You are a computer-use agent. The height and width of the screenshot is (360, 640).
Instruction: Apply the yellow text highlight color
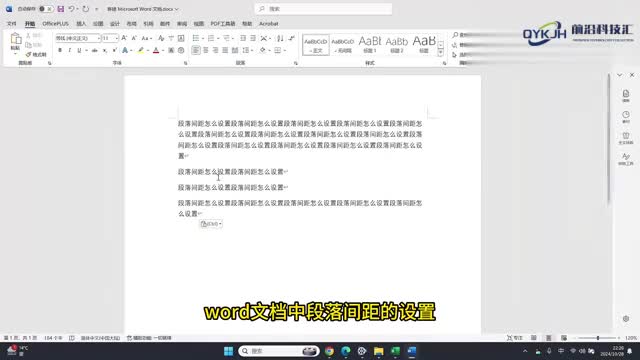pos(140,50)
